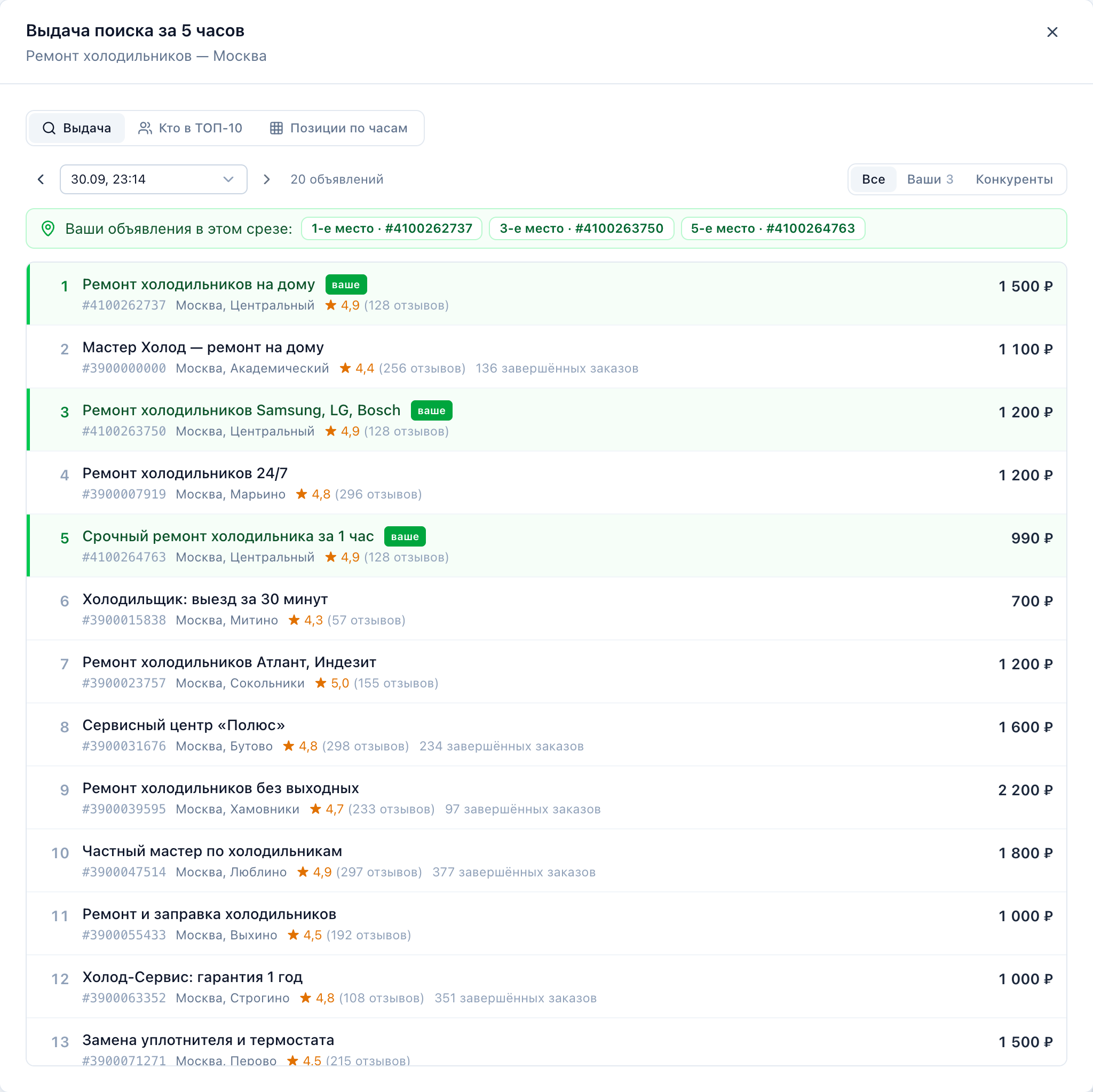Image resolution: width=1093 pixels, height=1092 pixels.
Task: Click the ваше badge on row 1
Action: (346, 284)
